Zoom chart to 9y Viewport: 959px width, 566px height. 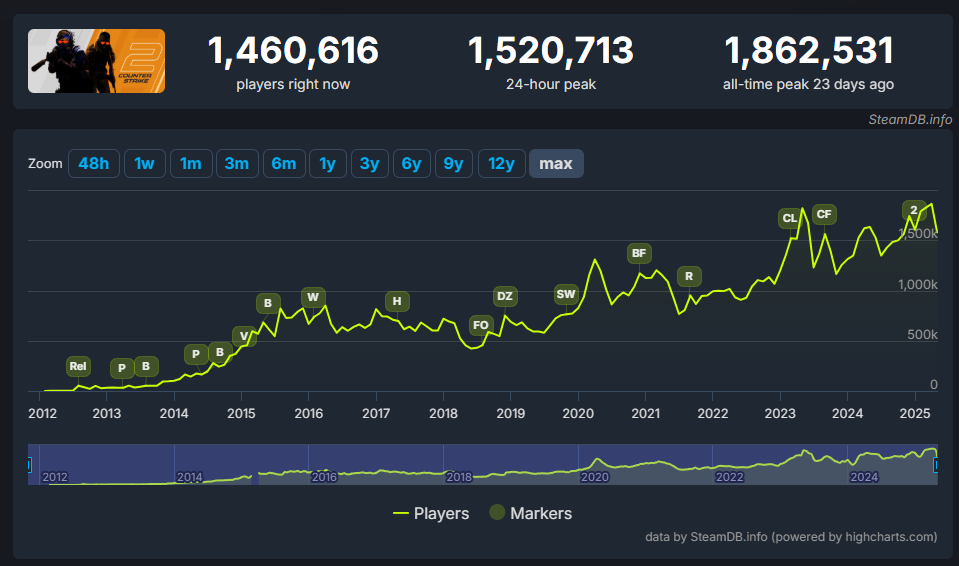pos(453,163)
